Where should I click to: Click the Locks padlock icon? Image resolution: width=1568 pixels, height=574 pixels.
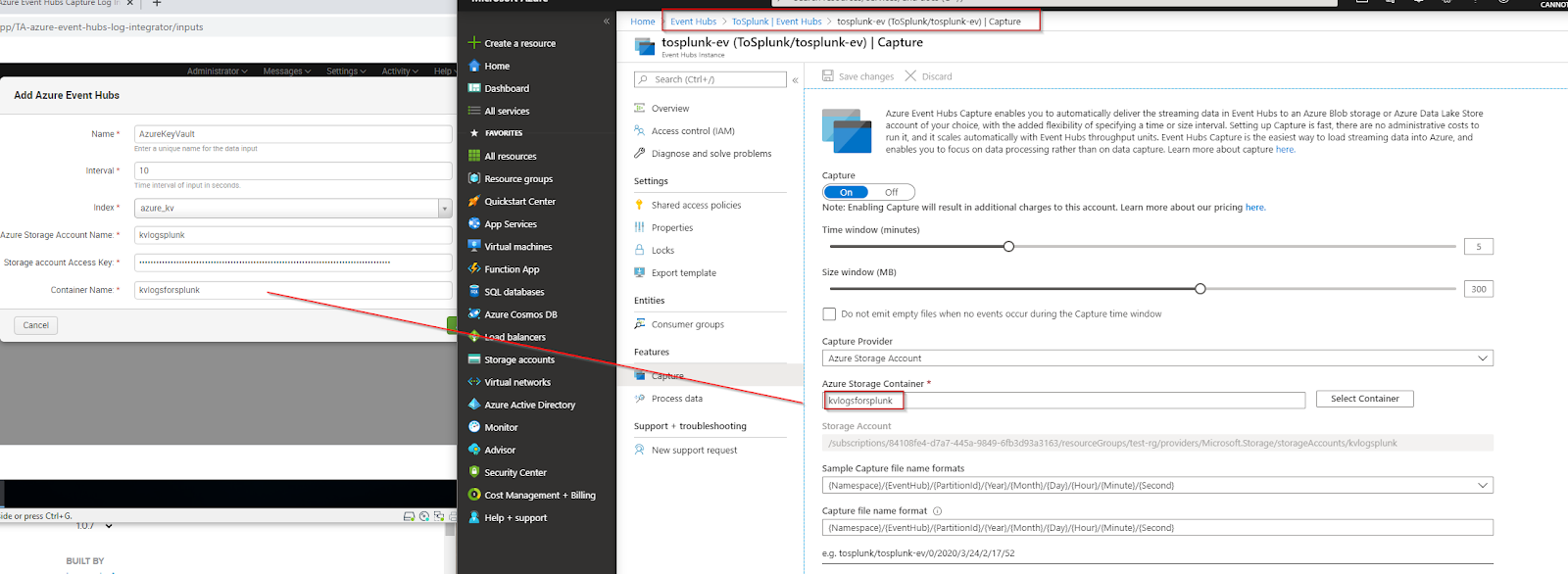[639, 250]
